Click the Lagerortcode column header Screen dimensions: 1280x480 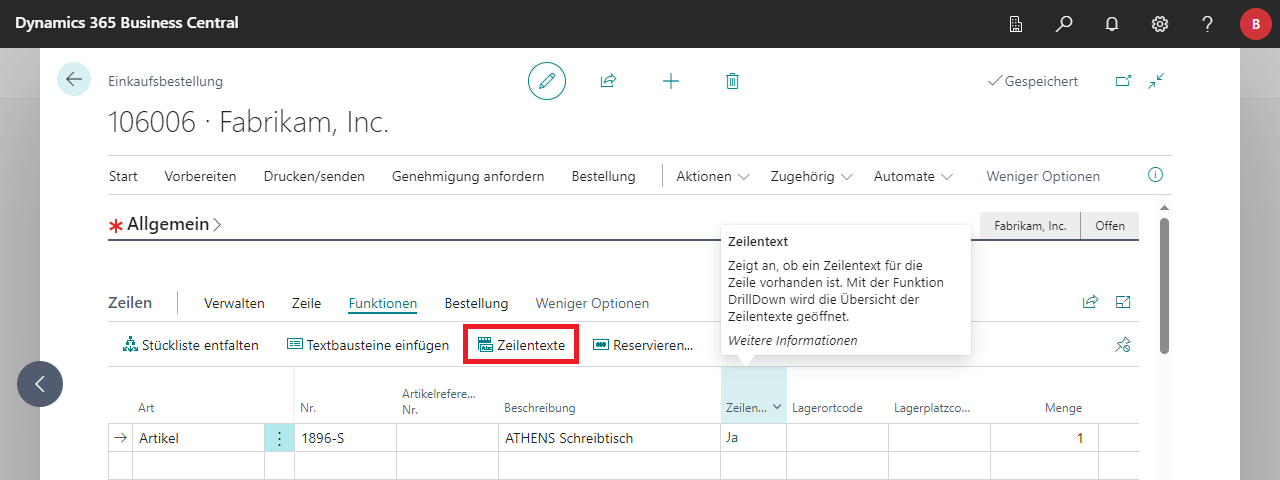[827, 408]
